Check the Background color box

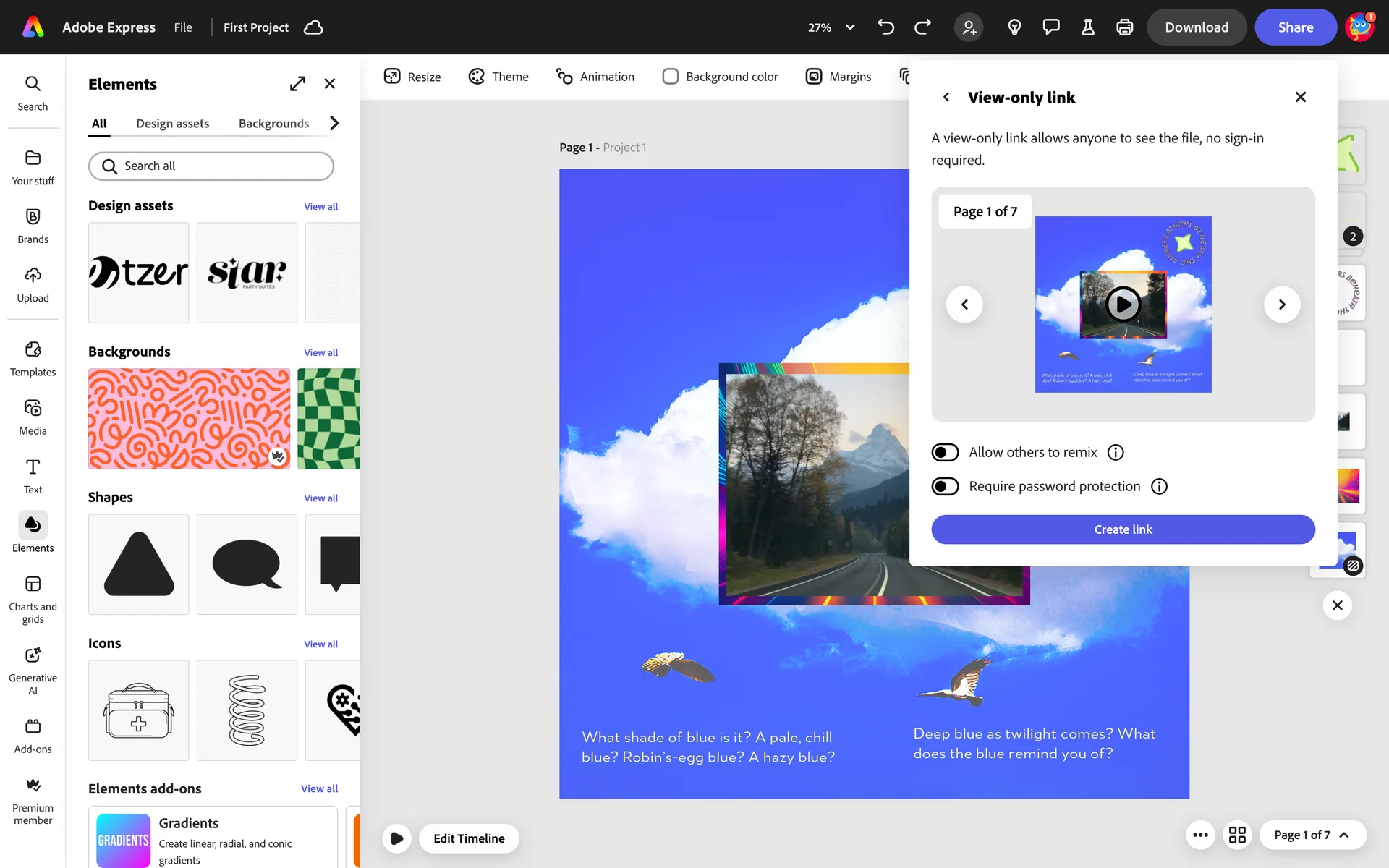click(x=671, y=77)
